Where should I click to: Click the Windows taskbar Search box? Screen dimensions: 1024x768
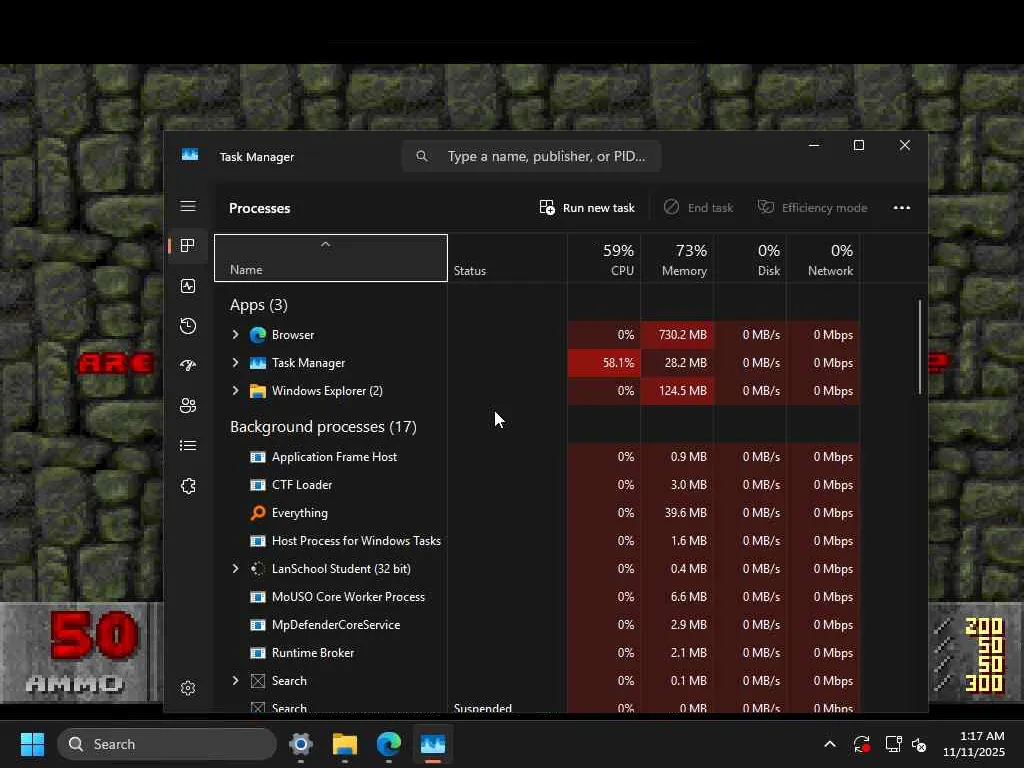coord(167,744)
